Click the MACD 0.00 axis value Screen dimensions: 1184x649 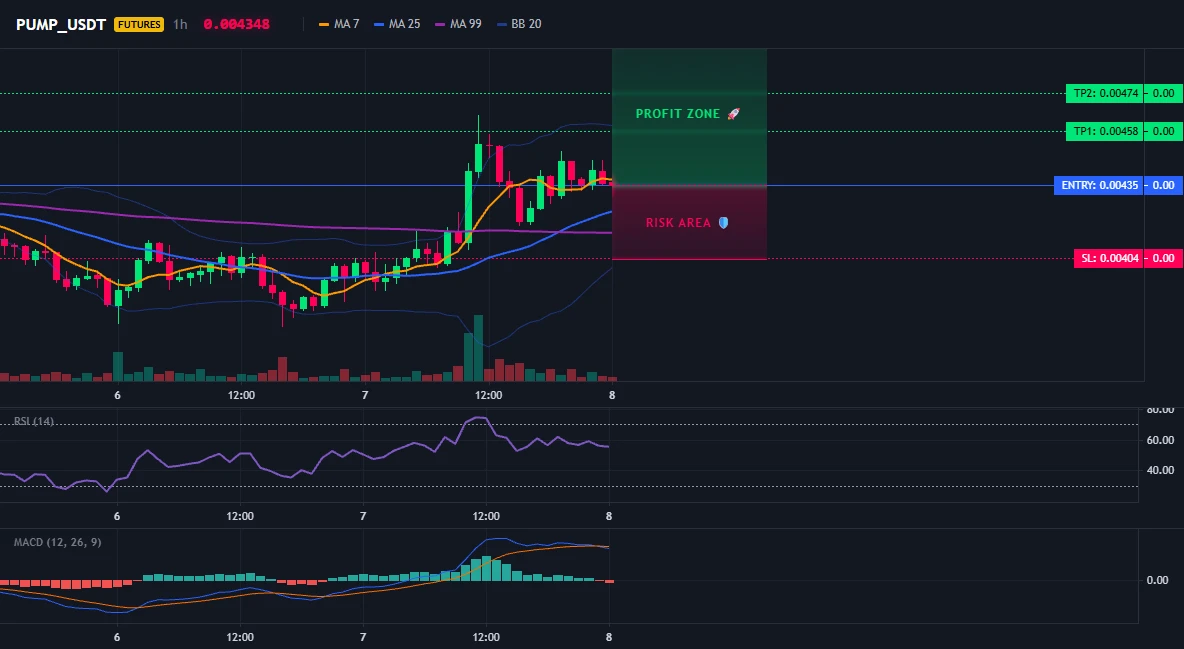[1158, 580]
